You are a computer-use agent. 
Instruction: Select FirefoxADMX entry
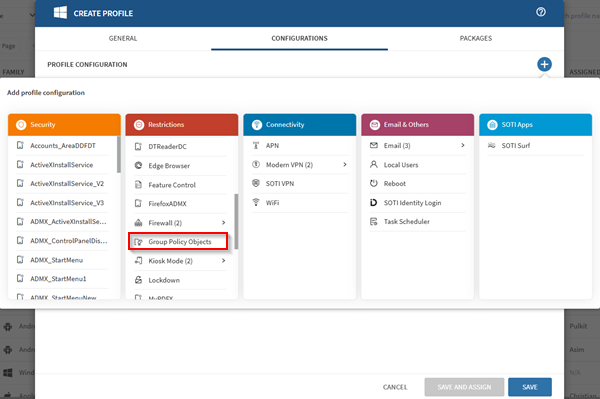point(180,204)
